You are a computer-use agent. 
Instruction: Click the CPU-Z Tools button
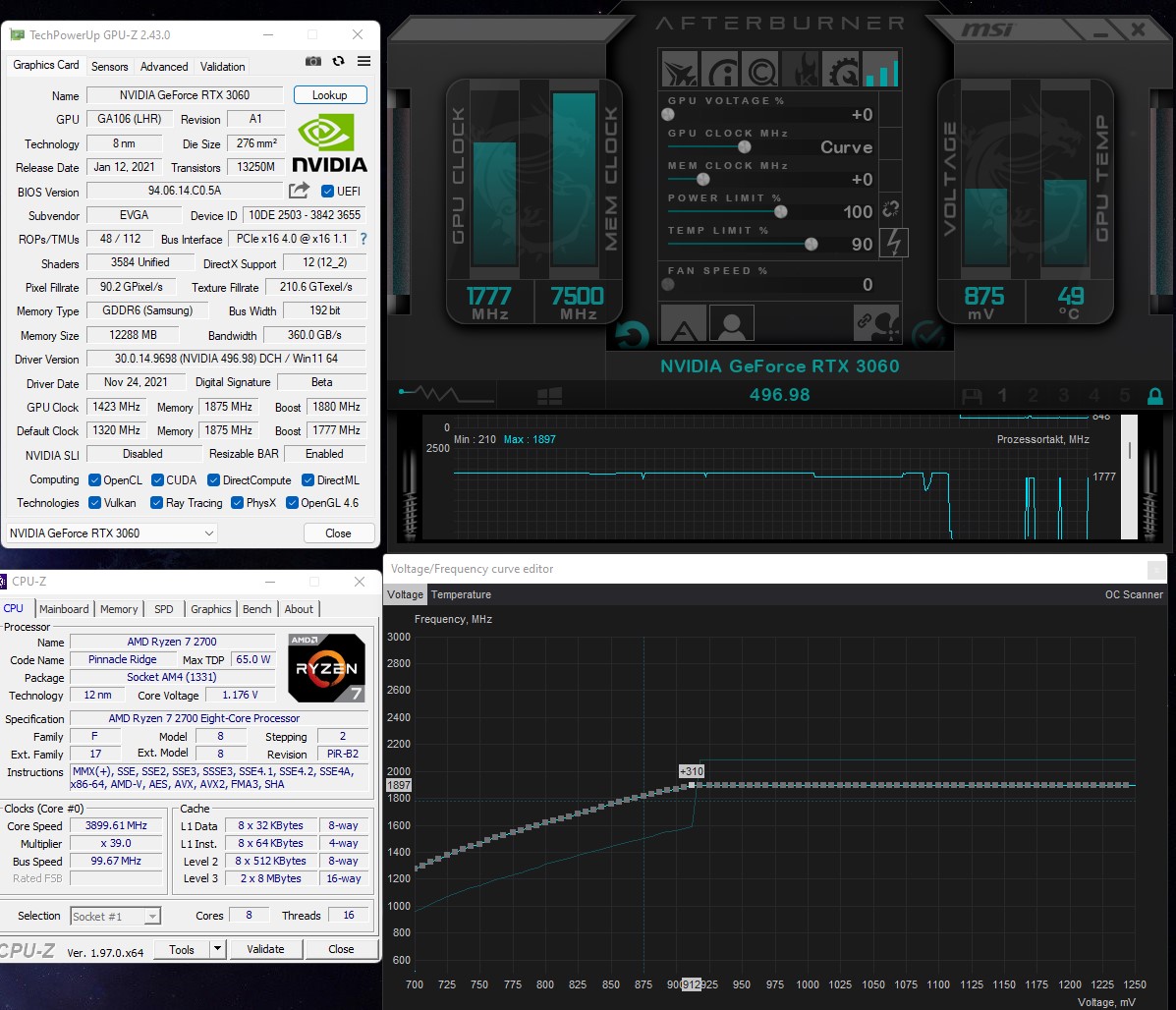coord(182,949)
